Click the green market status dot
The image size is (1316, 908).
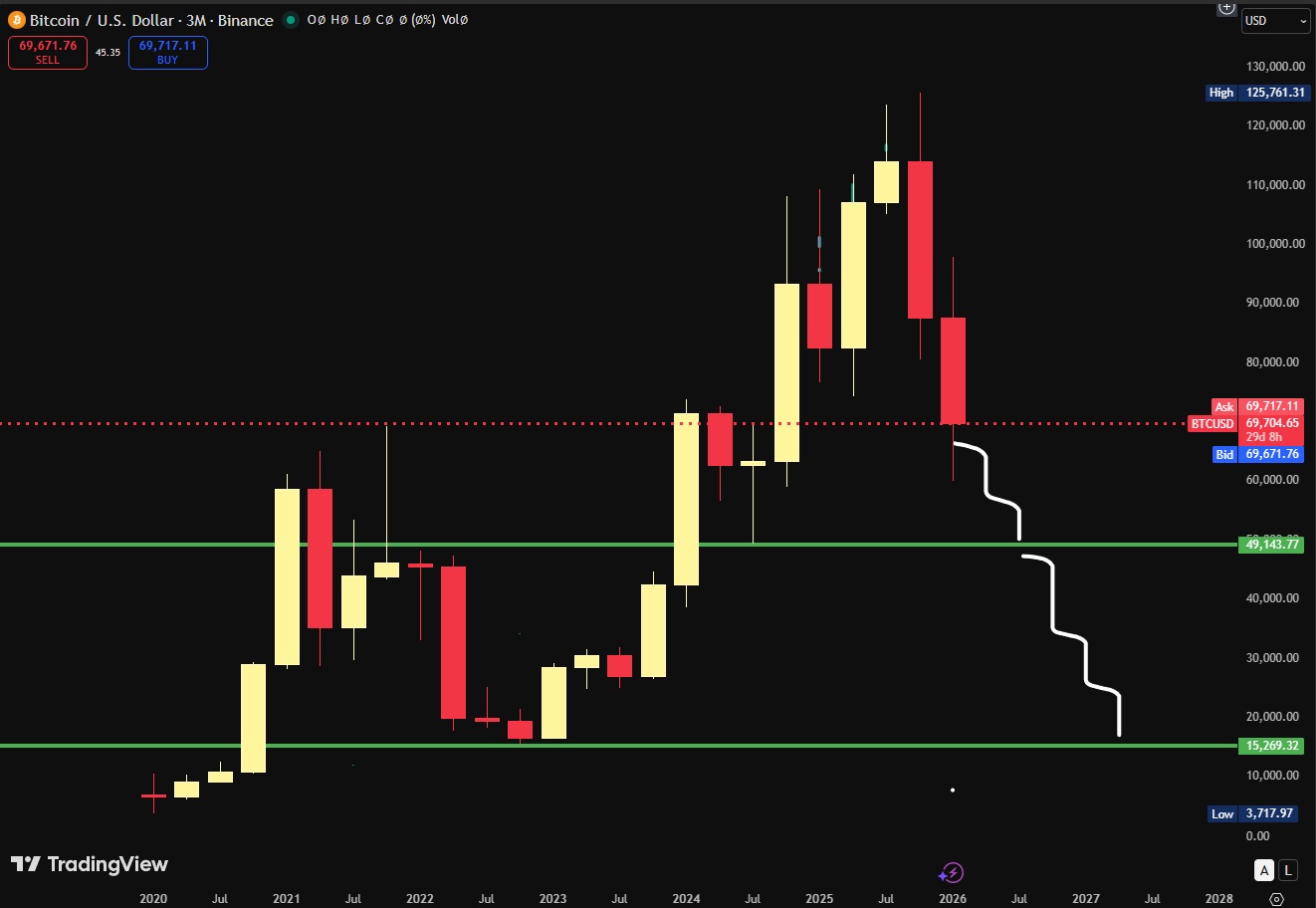tap(290, 20)
